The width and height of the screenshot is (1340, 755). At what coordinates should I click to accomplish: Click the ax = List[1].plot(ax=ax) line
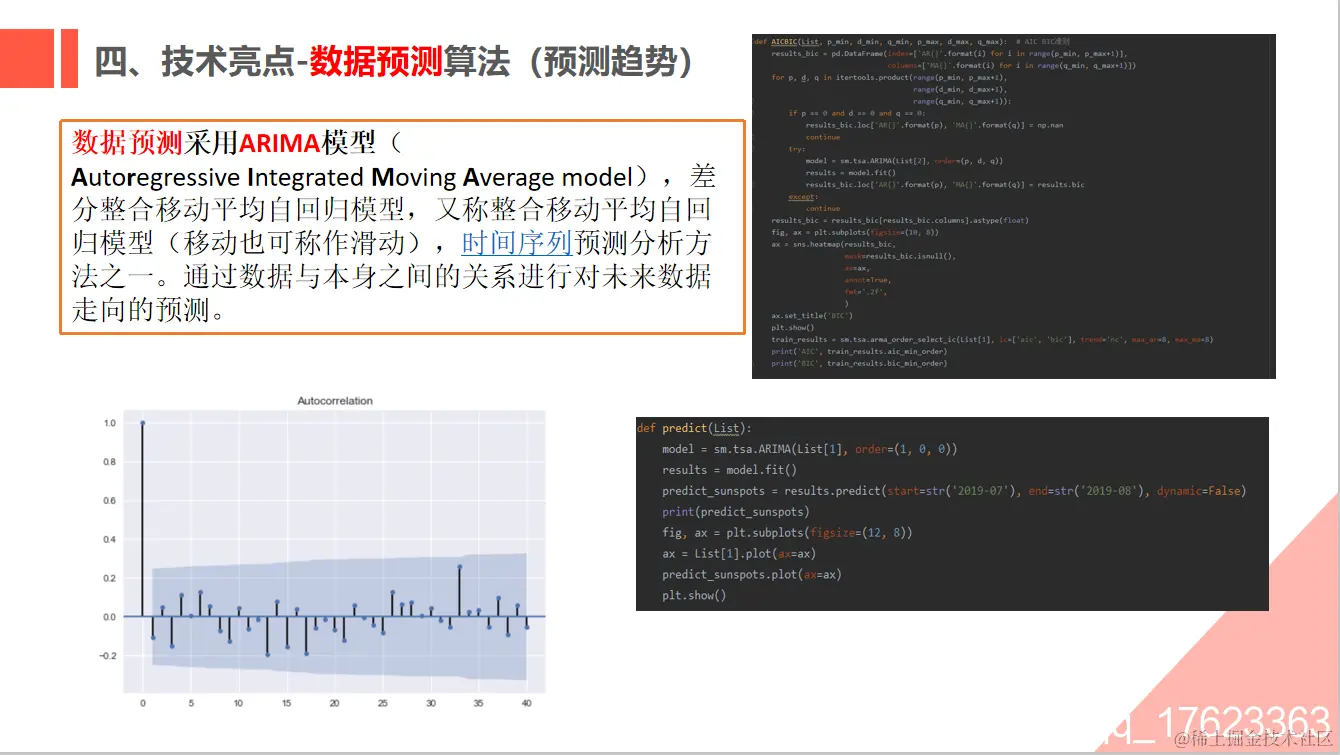click(739, 554)
